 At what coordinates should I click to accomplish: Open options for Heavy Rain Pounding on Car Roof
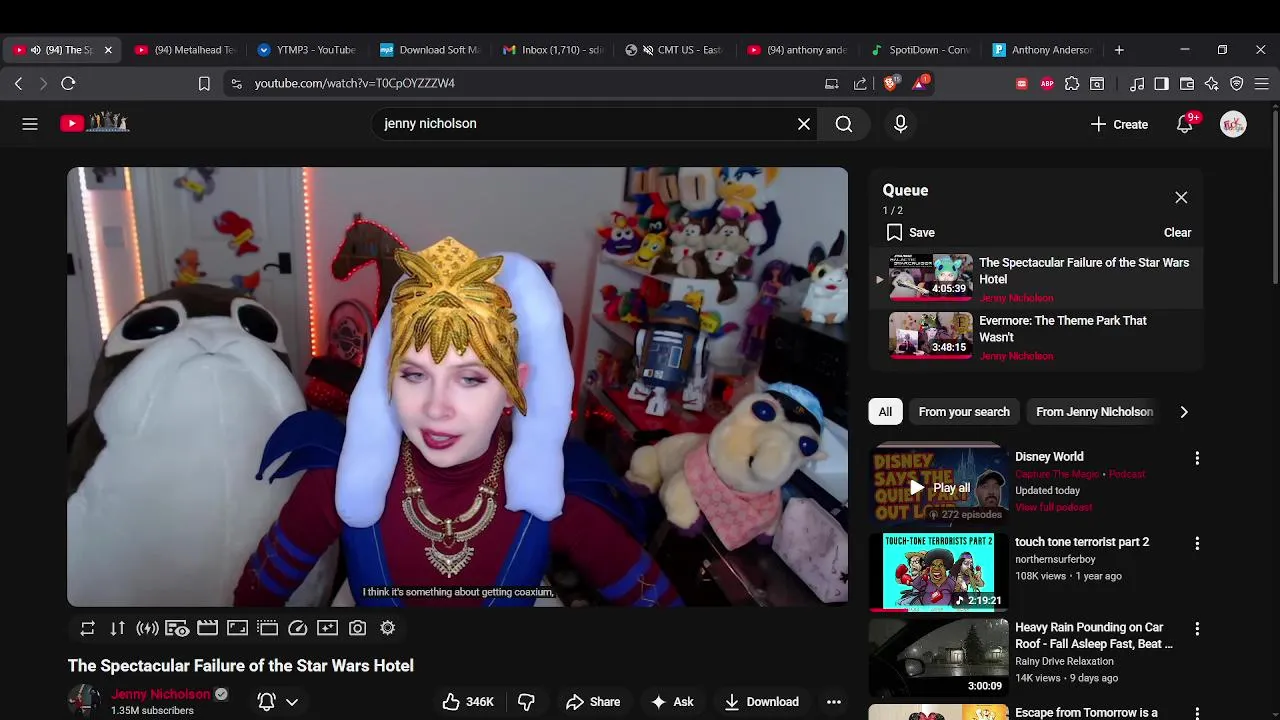click(x=1197, y=629)
